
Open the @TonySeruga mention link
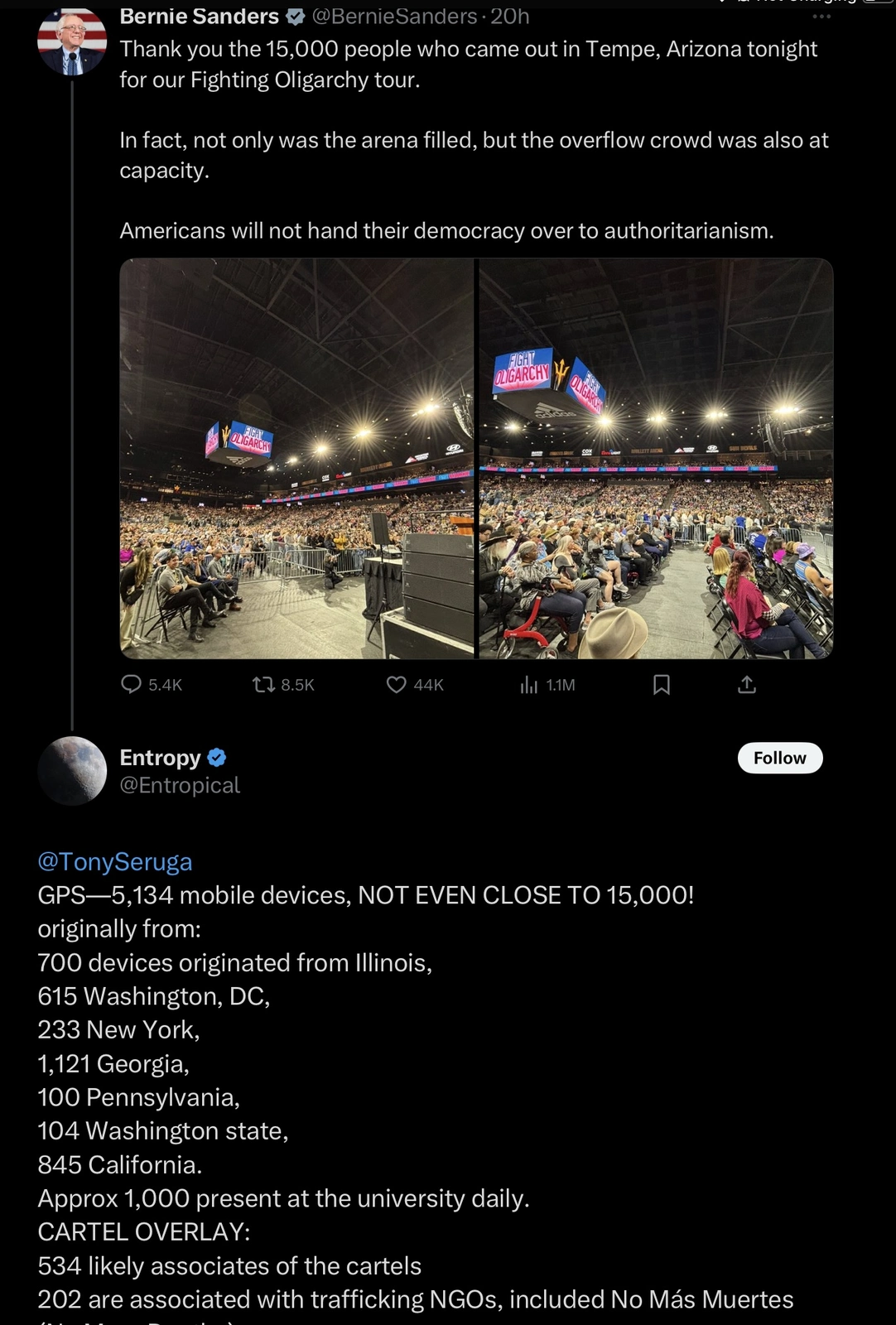pos(115,862)
